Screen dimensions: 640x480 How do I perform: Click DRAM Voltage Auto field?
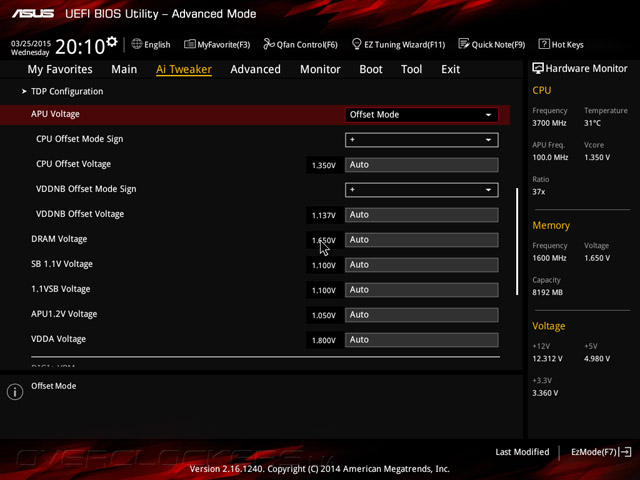point(422,240)
